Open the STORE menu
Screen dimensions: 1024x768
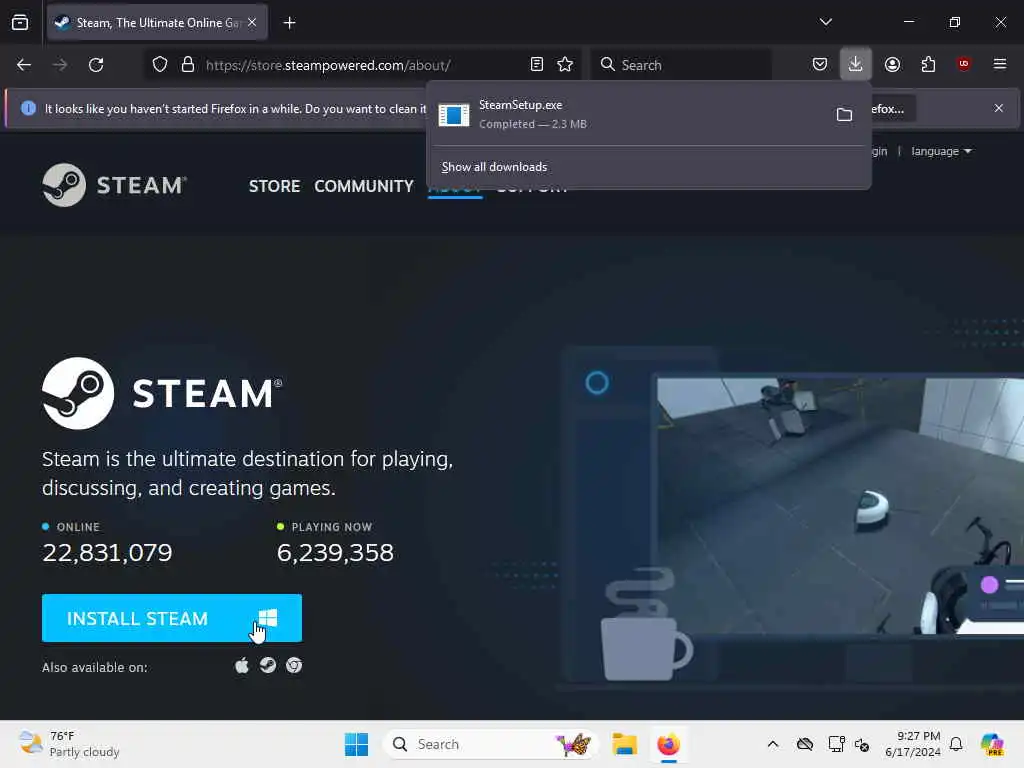[x=274, y=186]
